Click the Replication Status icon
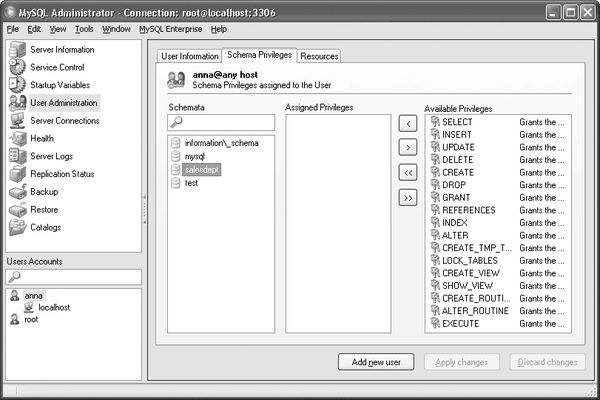Viewport: 600px width, 400px height. 17,174
